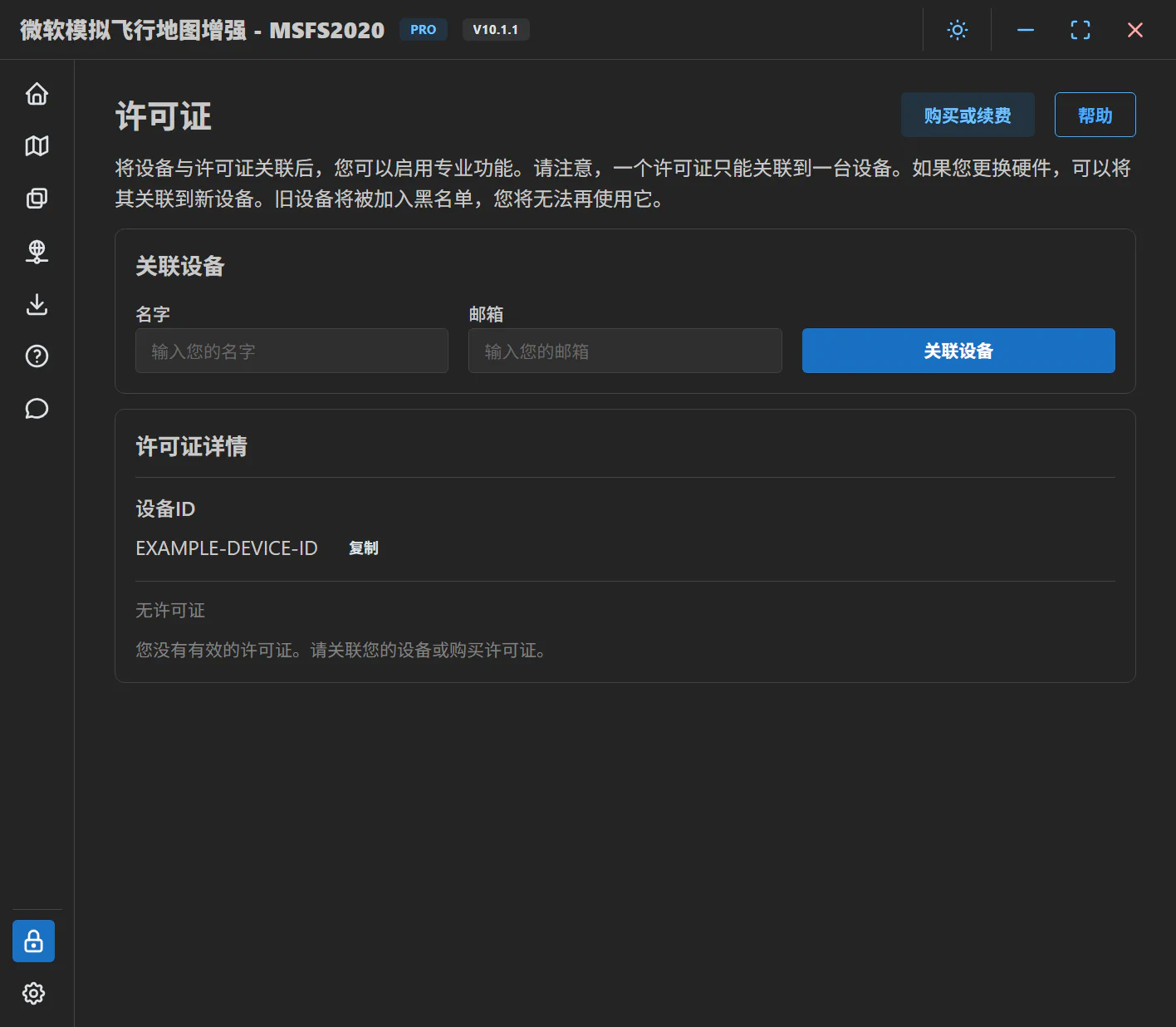
Task: Focus the 邮箱 email input field
Action: (625, 351)
